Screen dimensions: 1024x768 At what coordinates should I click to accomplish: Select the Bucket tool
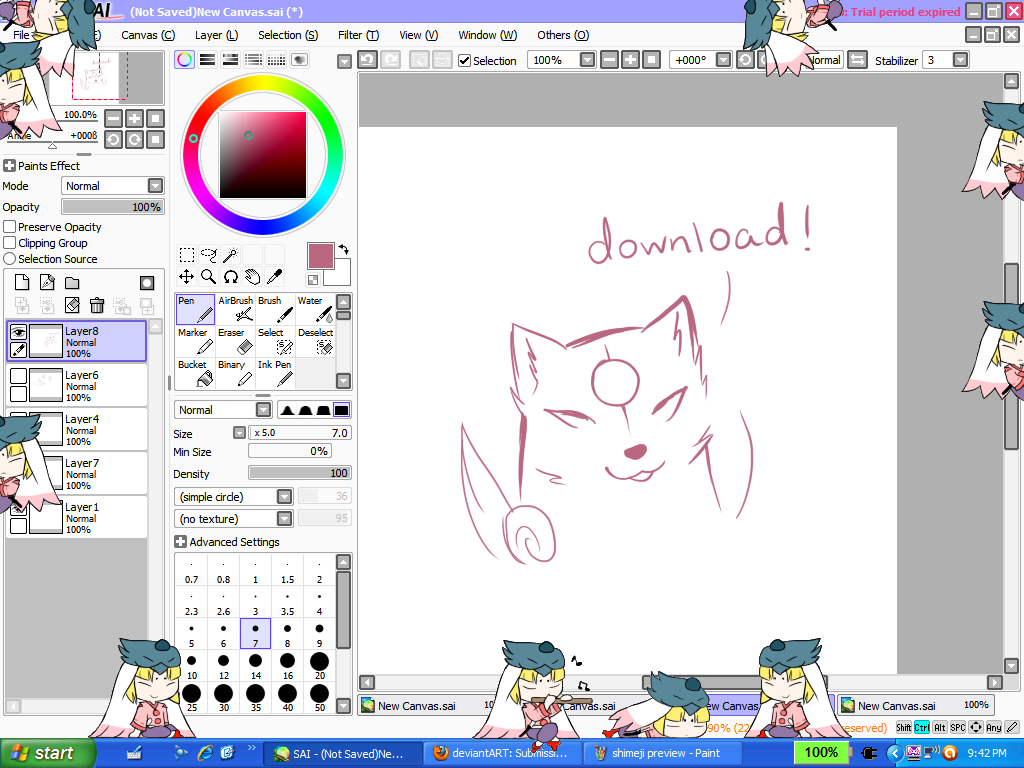tap(195, 373)
